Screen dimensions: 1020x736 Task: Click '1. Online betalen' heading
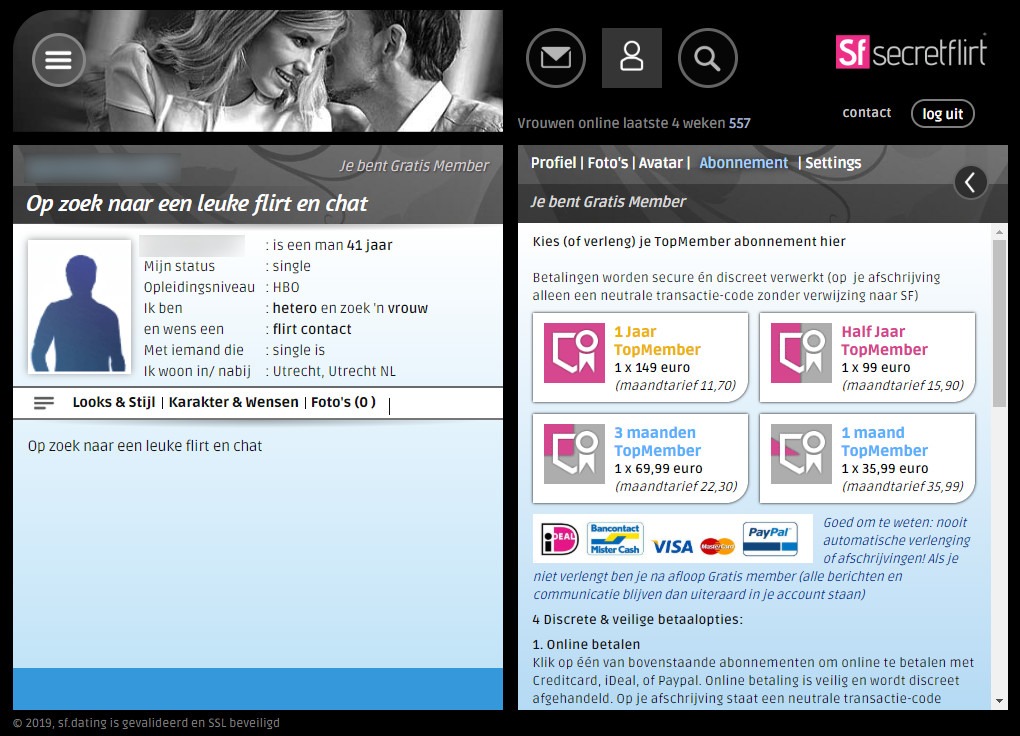[586, 644]
